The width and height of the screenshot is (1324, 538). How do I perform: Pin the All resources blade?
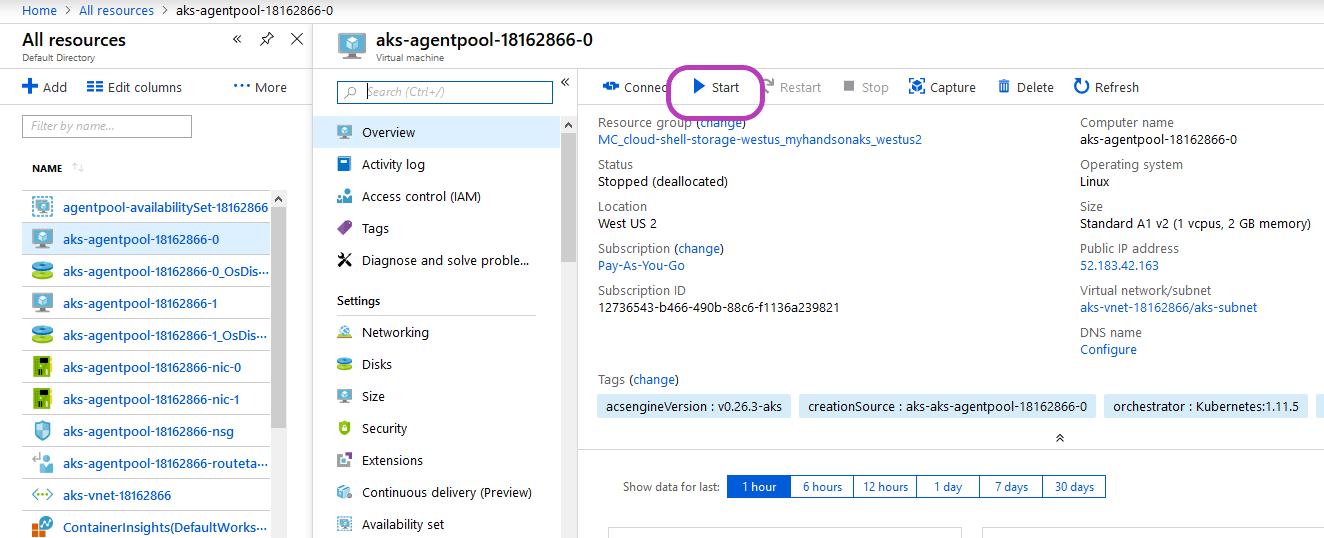click(x=266, y=39)
